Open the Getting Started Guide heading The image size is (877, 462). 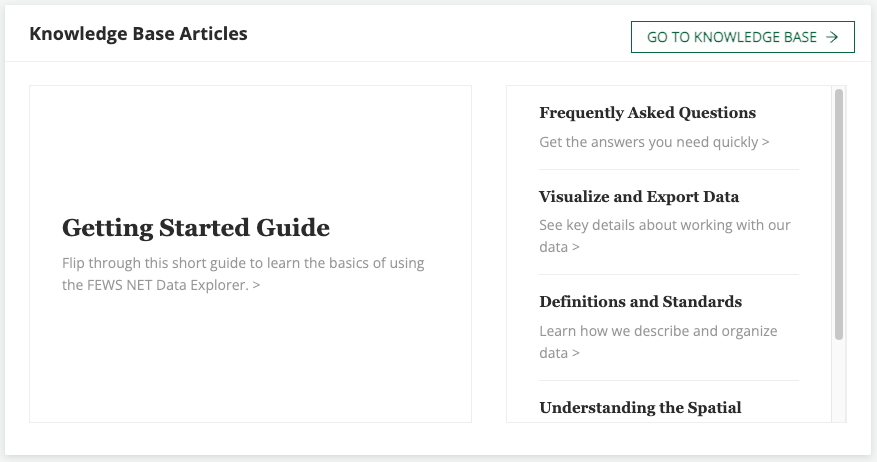pyautogui.click(x=196, y=228)
